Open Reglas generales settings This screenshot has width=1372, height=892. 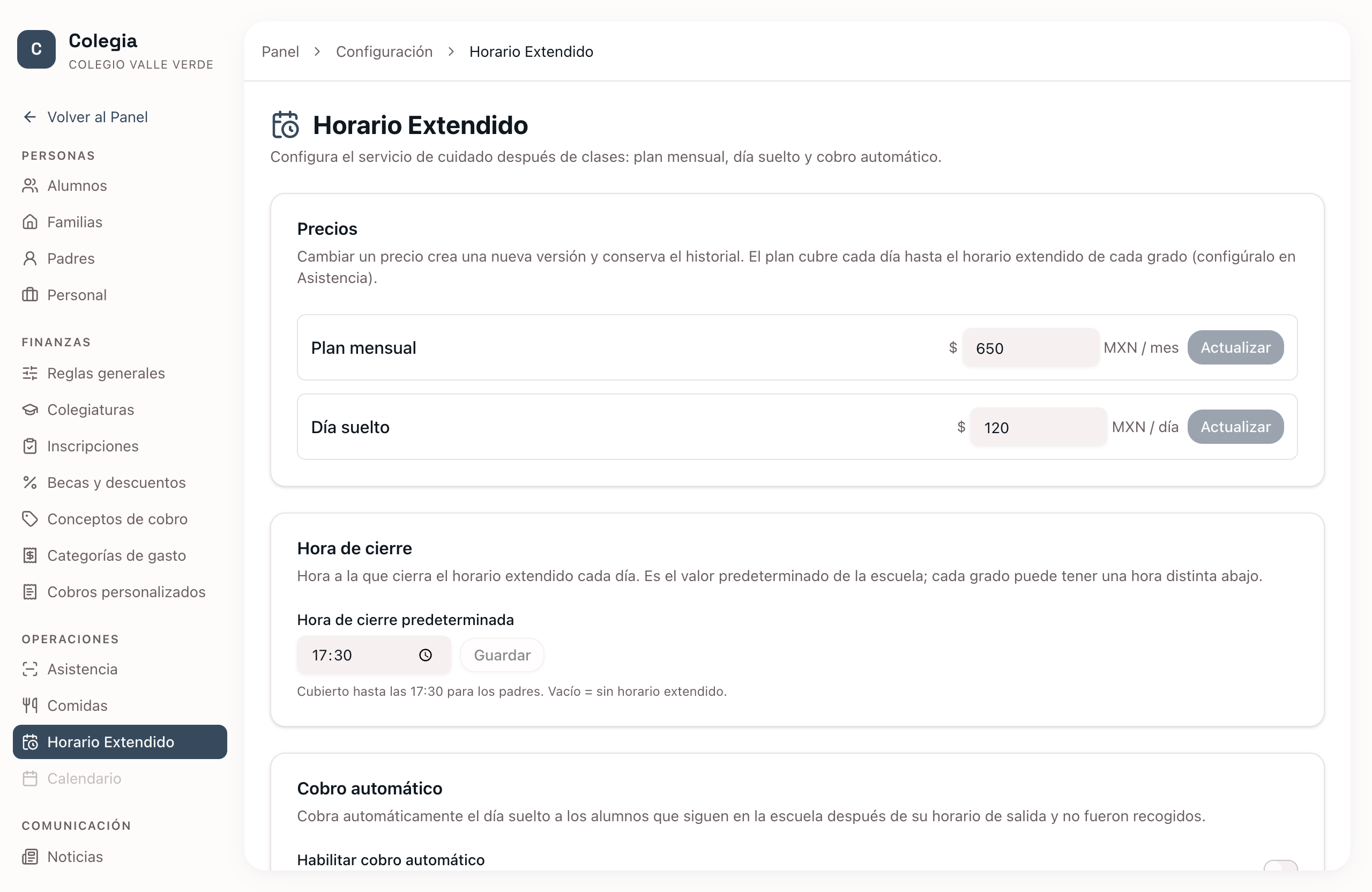[x=120, y=373]
